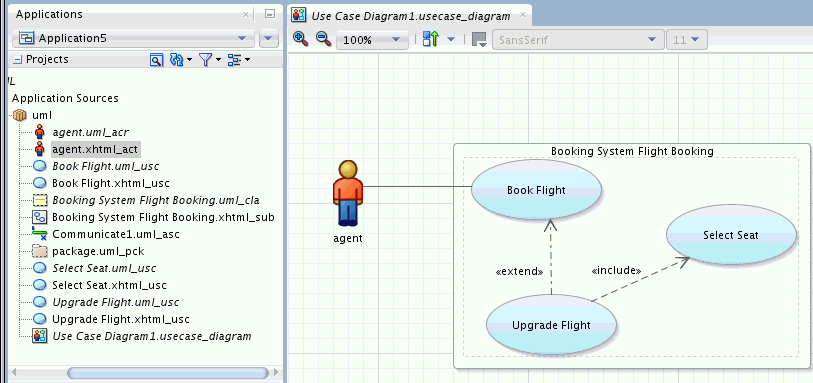Select Select Seat.uml_usc file

tap(104, 268)
